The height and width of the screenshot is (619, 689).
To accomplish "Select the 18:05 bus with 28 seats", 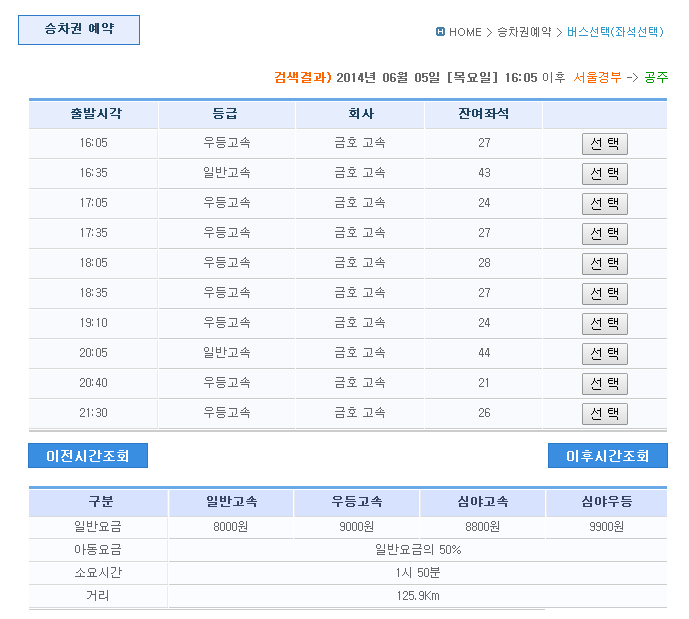I will click(605, 264).
